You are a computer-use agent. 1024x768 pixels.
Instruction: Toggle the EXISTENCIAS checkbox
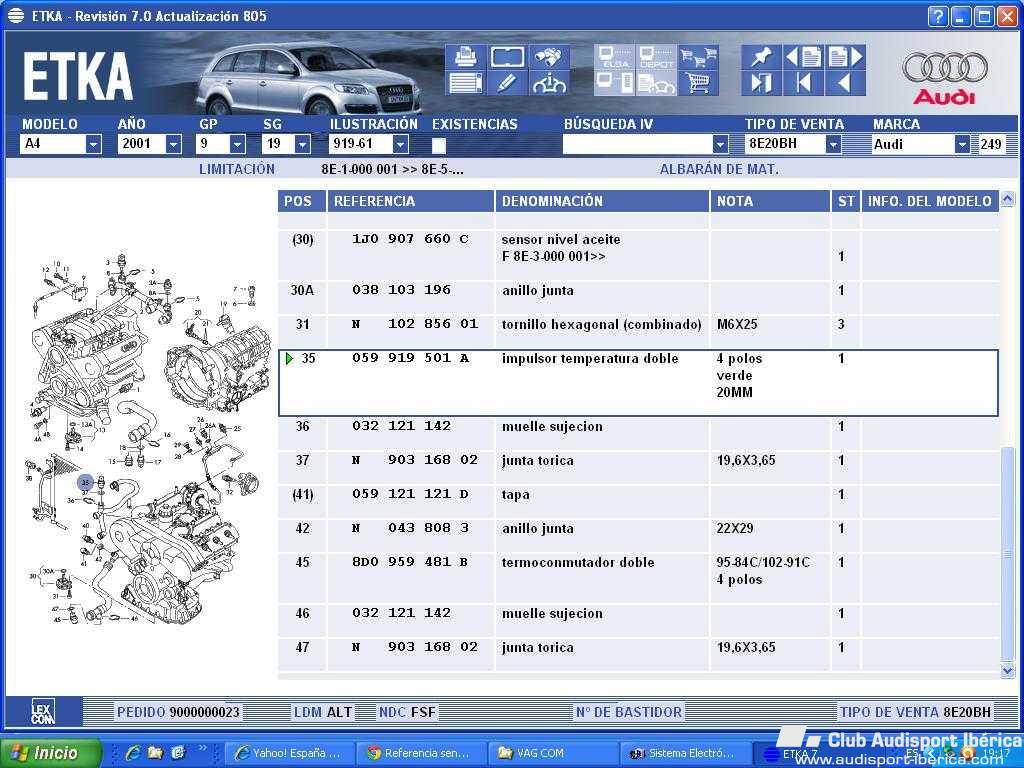(439, 144)
